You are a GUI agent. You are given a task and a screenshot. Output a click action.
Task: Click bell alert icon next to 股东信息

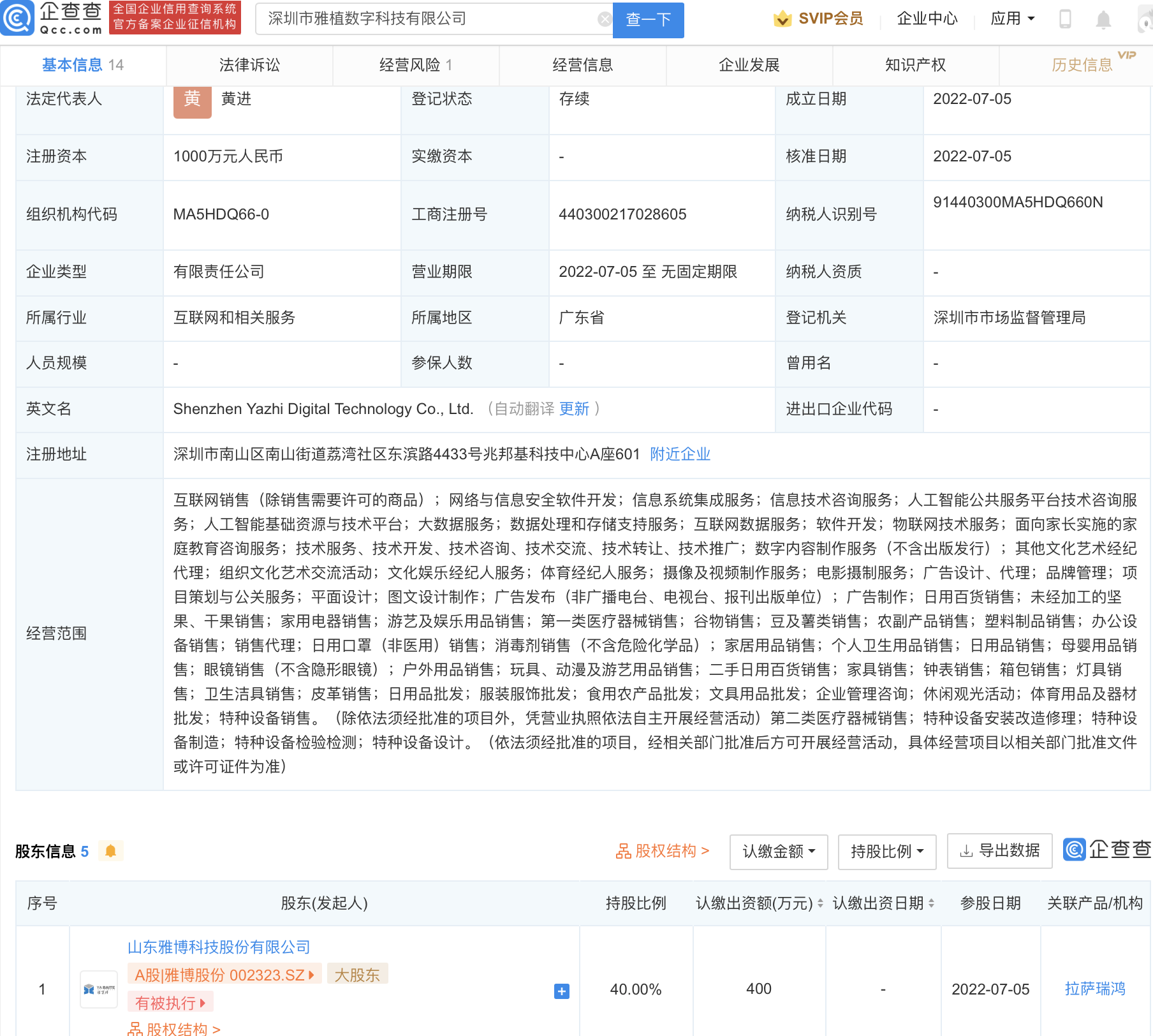click(110, 851)
